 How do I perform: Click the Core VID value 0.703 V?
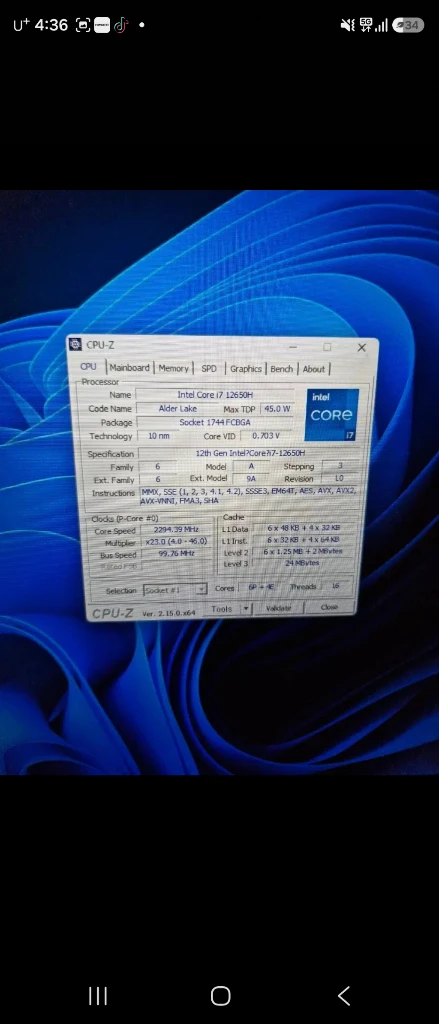tap(267, 436)
